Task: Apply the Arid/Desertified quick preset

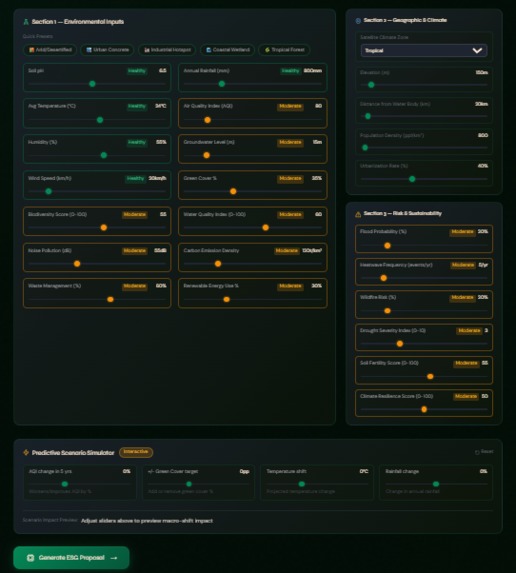Action: click(50, 50)
